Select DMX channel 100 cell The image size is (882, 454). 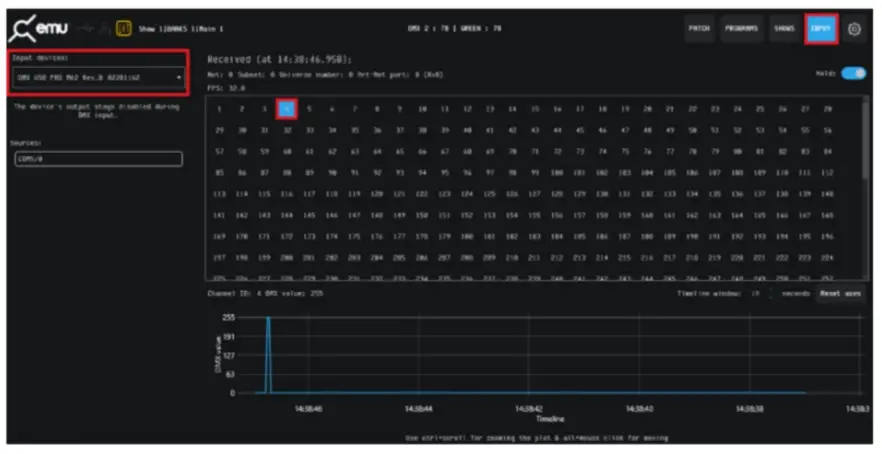coord(557,173)
